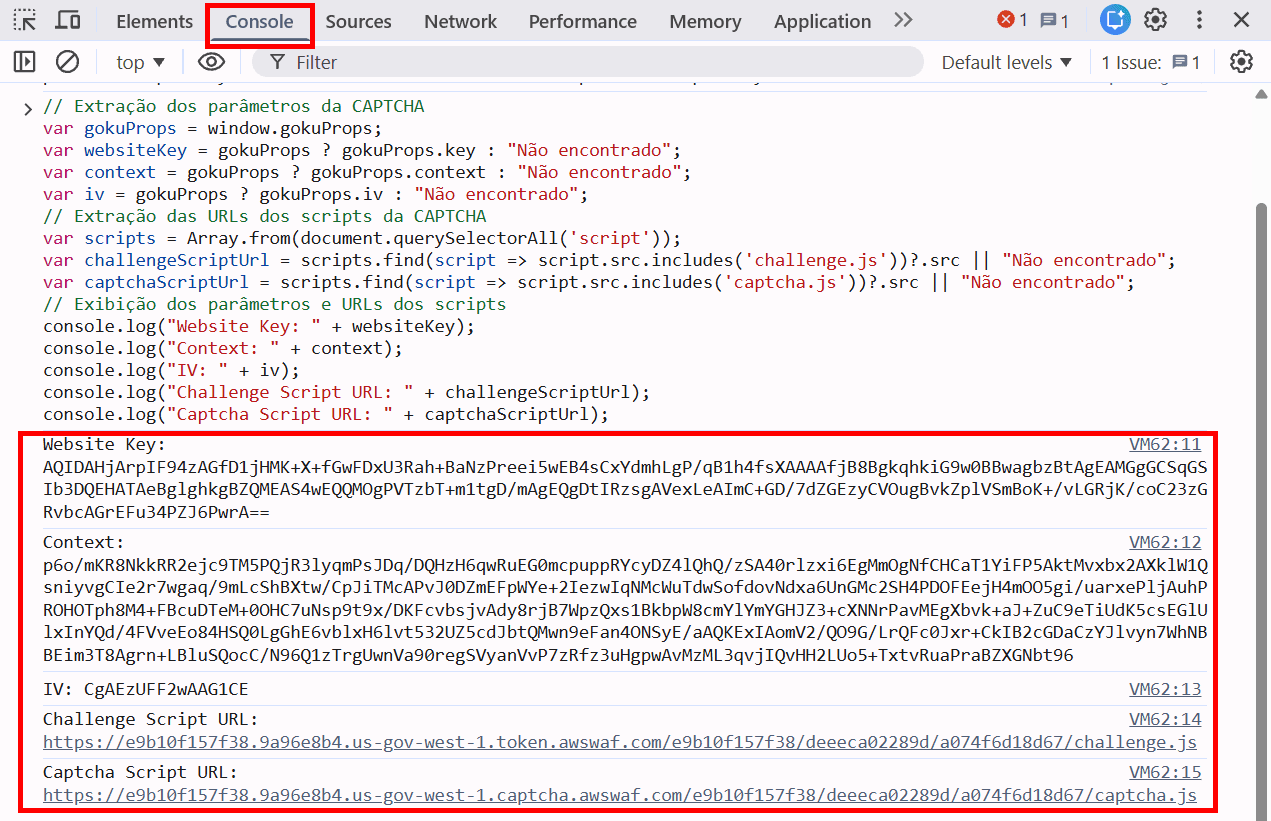Viewport: 1271px width, 821px height.
Task: Close the DevTools panel
Action: (1241, 20)
